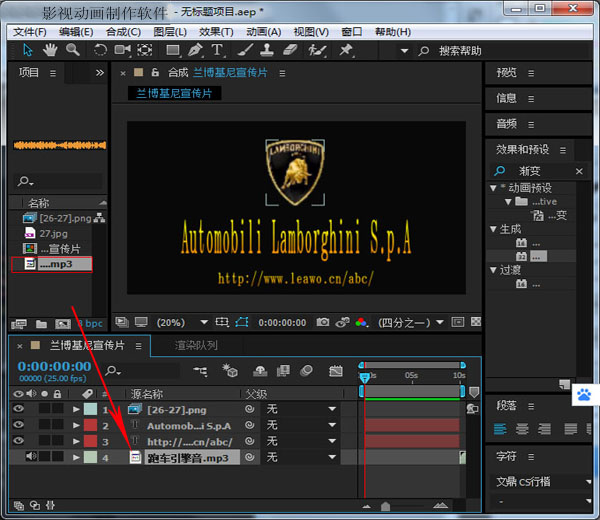Open the 合成(C) menu
This screenshot has width=600, height=520.
coord(123,32)
